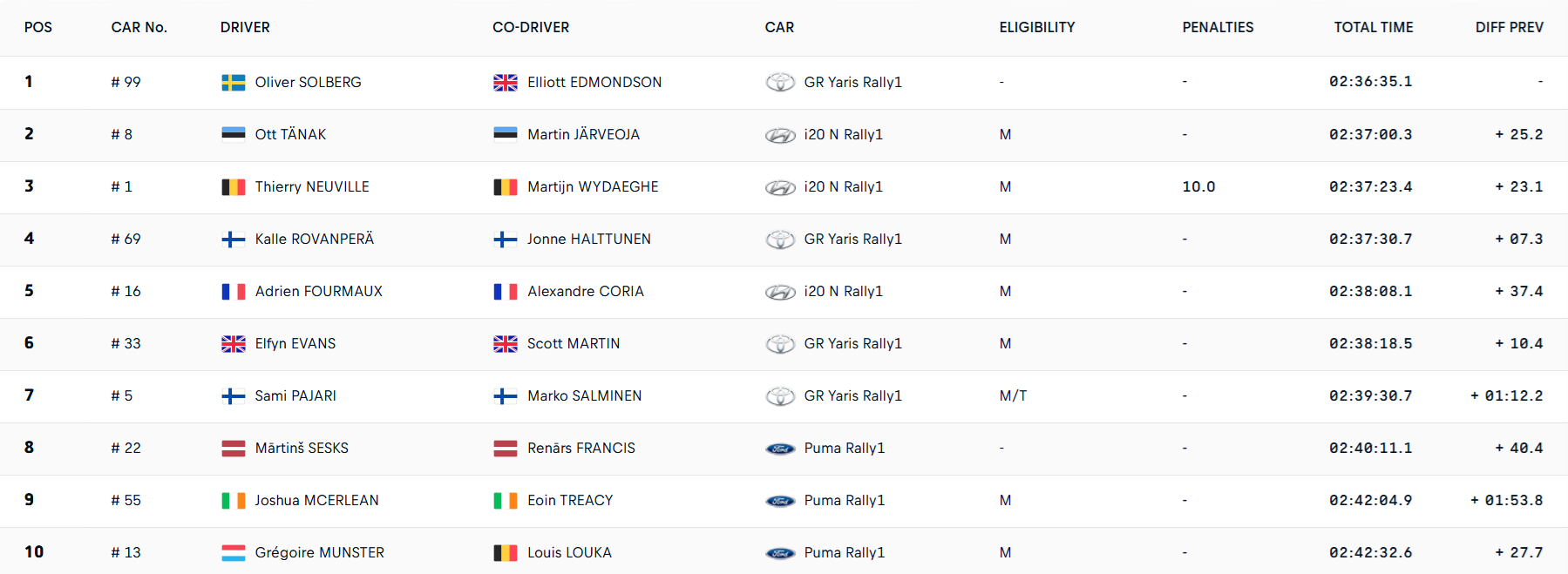This screenshot has width=1568, height=574.
Task: Click the PENALTIES column header
Action: coord(1218,27)
